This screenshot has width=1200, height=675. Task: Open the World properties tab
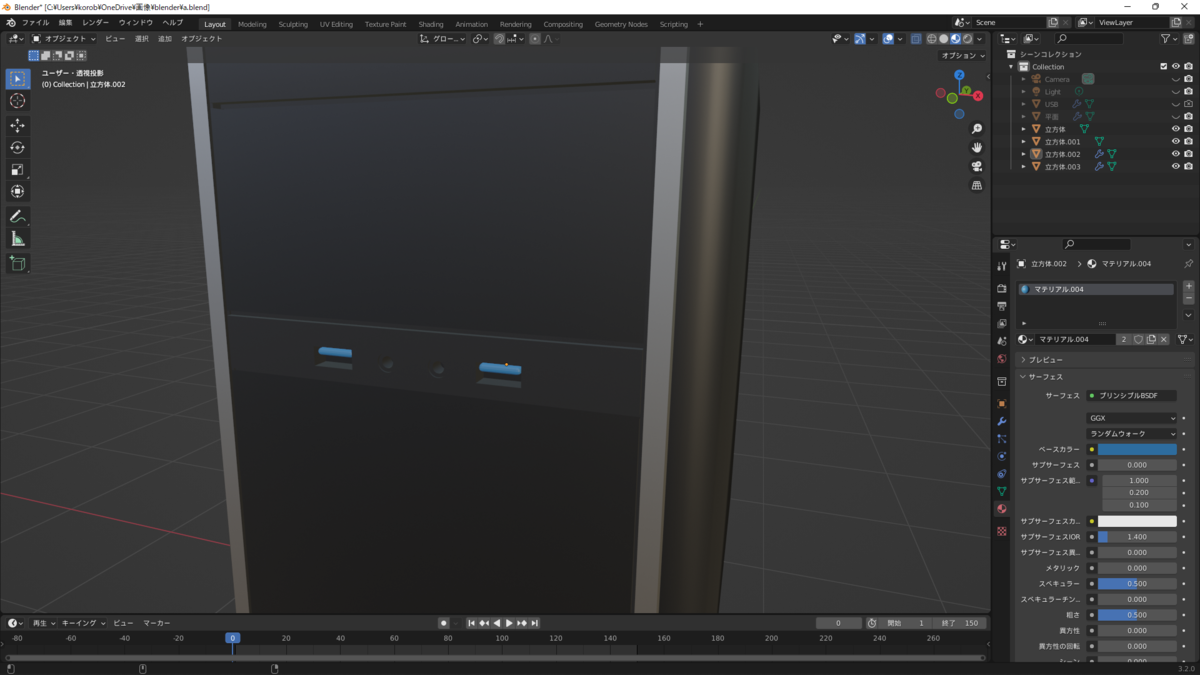(x=1002, y=359)
